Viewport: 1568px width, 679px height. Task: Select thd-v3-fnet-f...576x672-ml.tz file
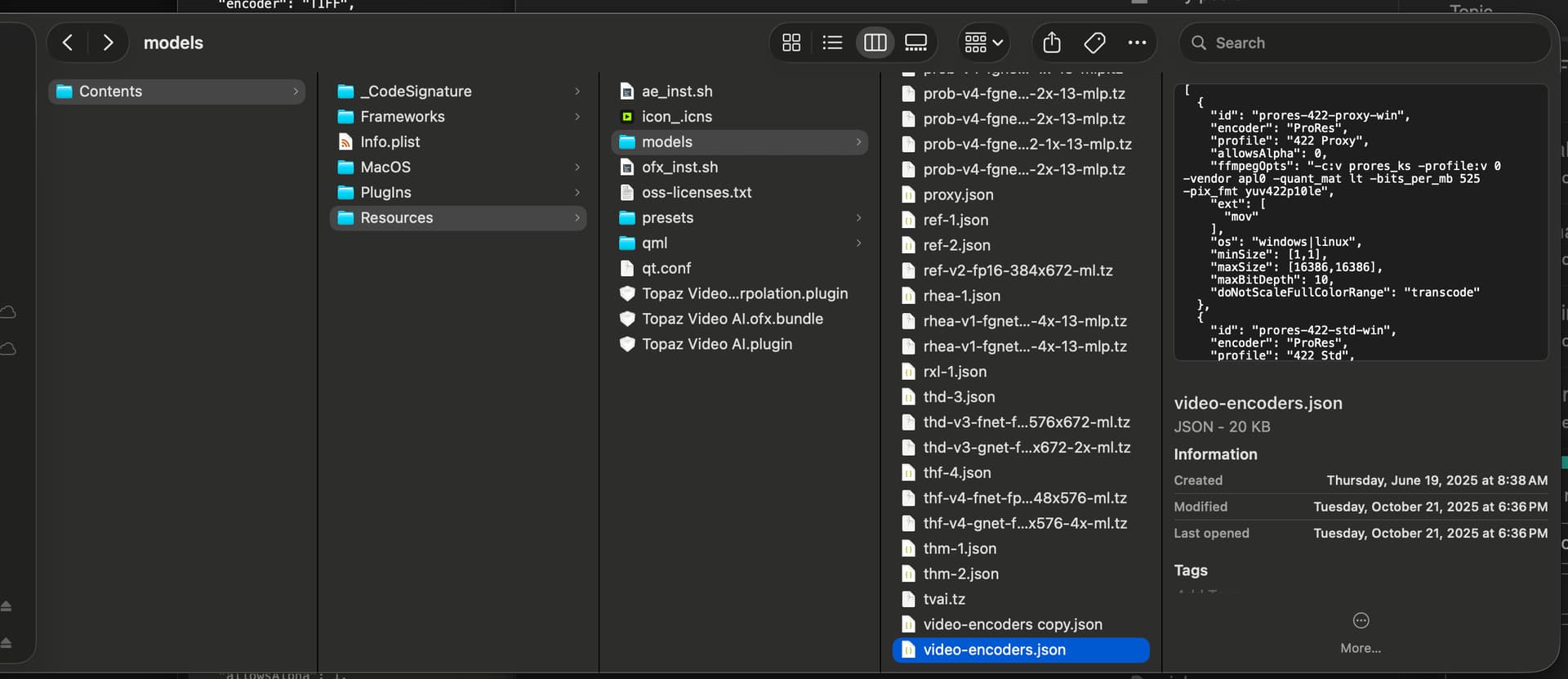(x=1021, y=423)
